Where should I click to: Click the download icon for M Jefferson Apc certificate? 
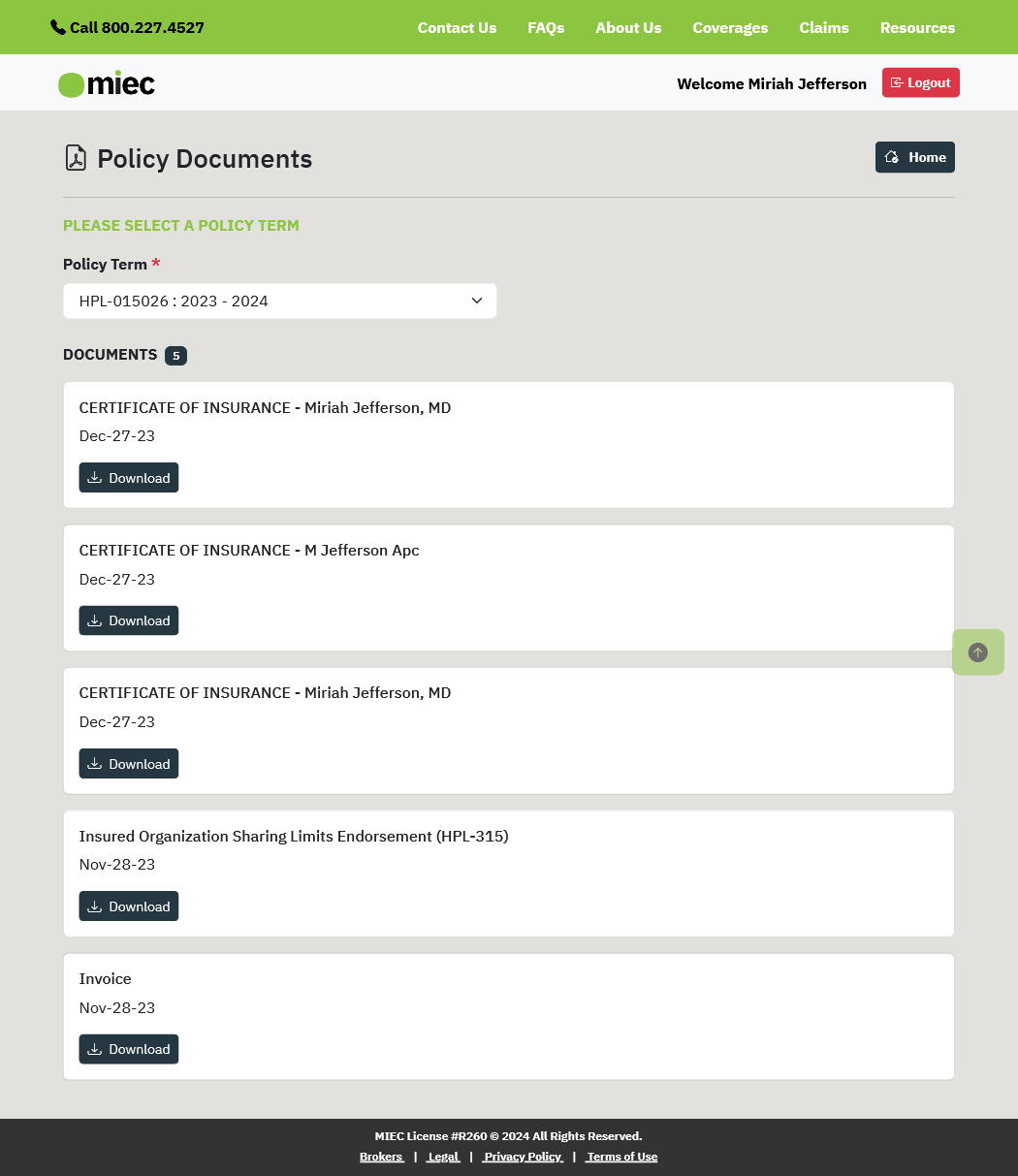point(94,620)
